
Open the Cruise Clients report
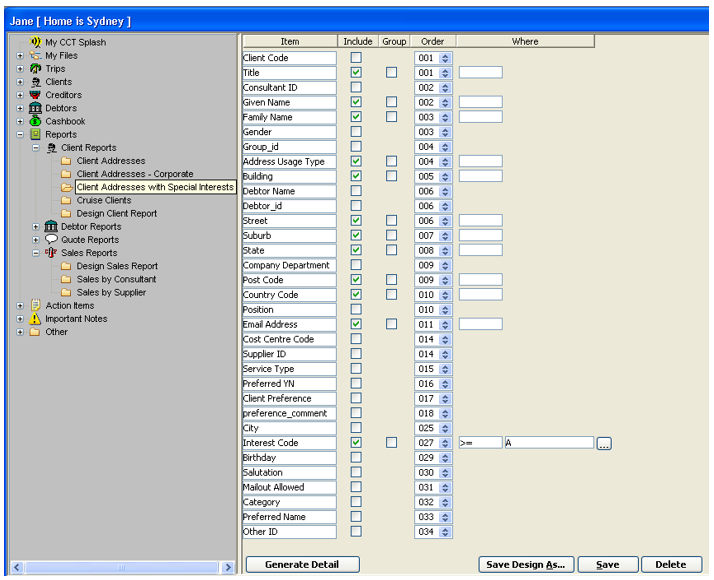pos(104,200)
